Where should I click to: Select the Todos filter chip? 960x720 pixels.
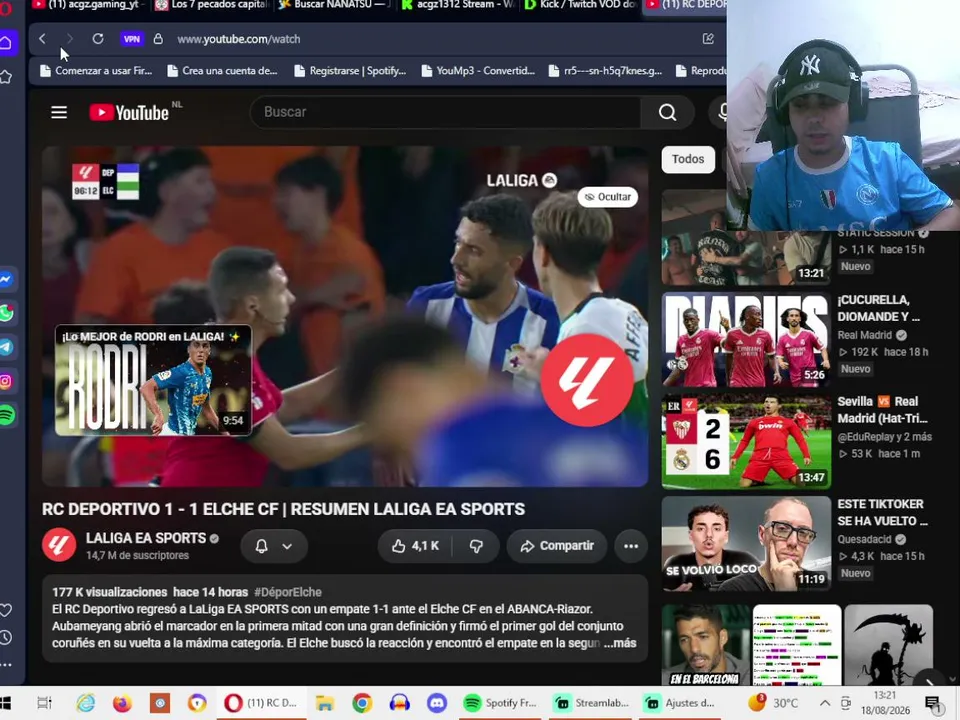coord(688,159)
